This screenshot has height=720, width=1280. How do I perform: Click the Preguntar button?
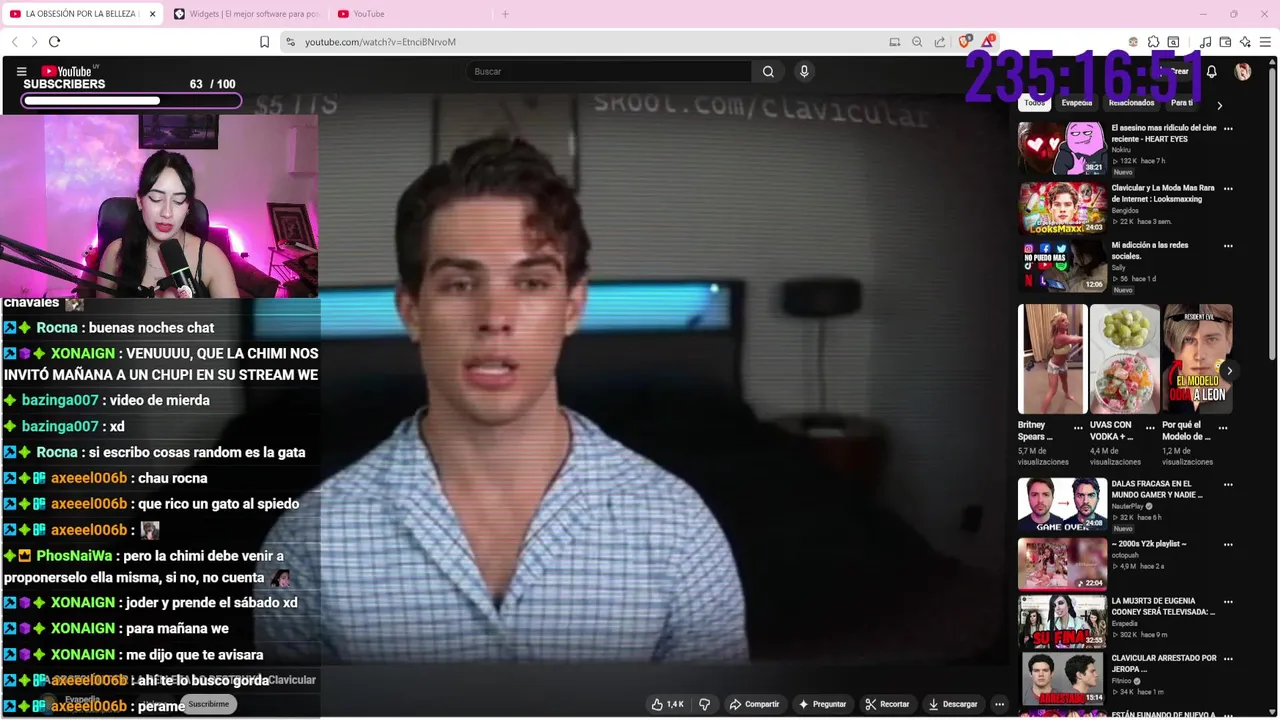click(x=822, y=704)
